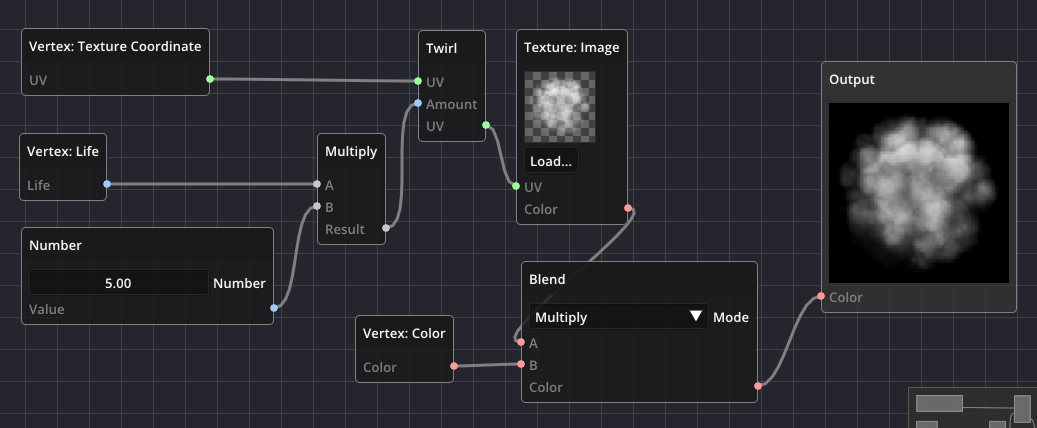Click the Color output port on Vertex: Color
The width and height of the screenshot is (1037, 428).
click(x=454, y=366)
